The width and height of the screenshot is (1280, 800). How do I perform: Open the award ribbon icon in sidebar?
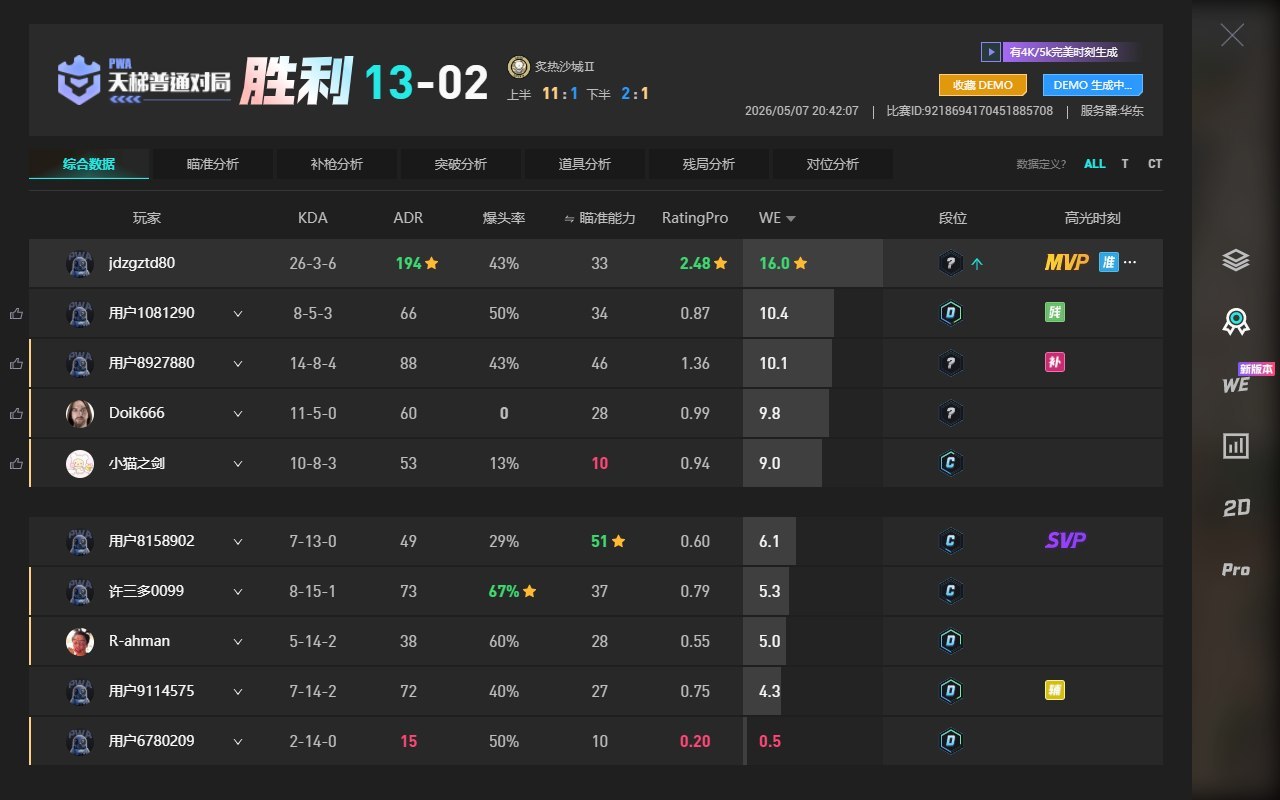click(1236, 321)
